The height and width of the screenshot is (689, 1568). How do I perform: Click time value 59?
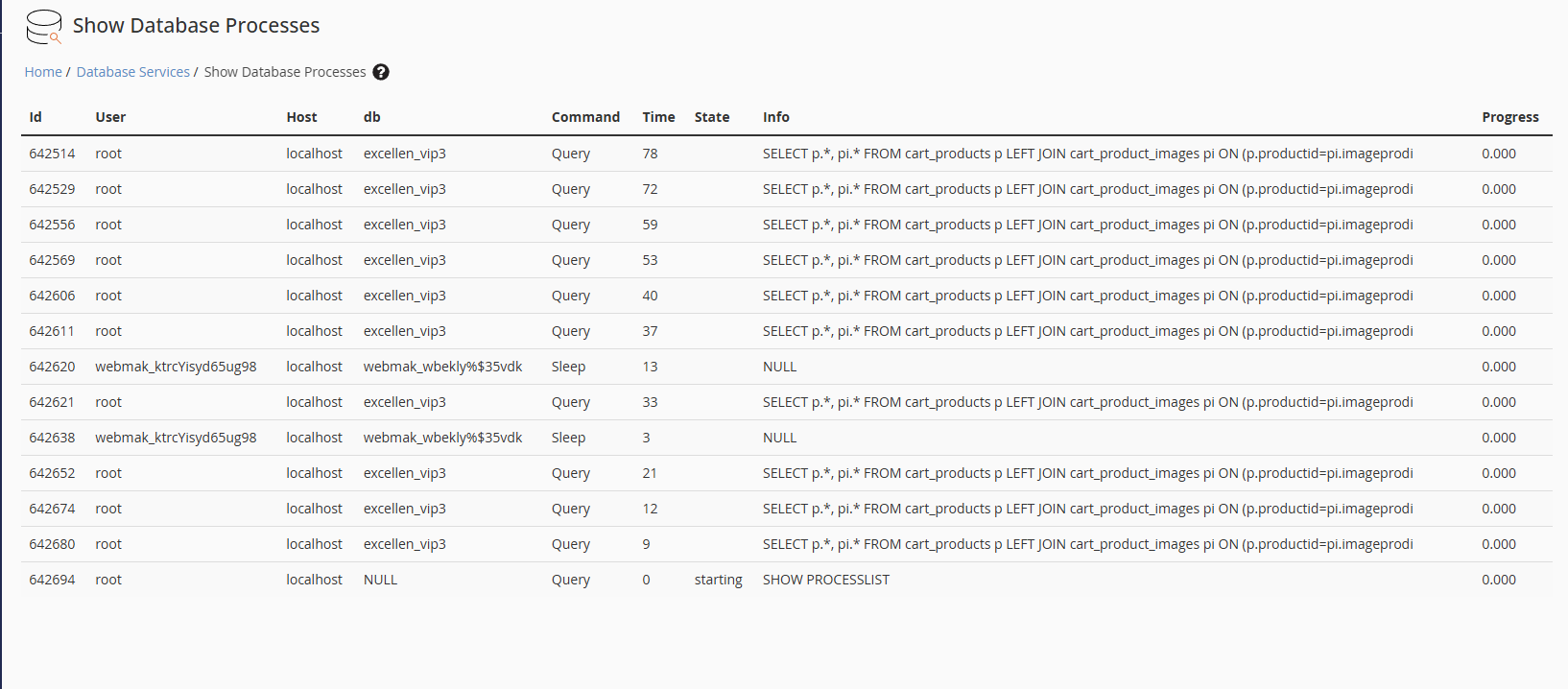(650, 225)
